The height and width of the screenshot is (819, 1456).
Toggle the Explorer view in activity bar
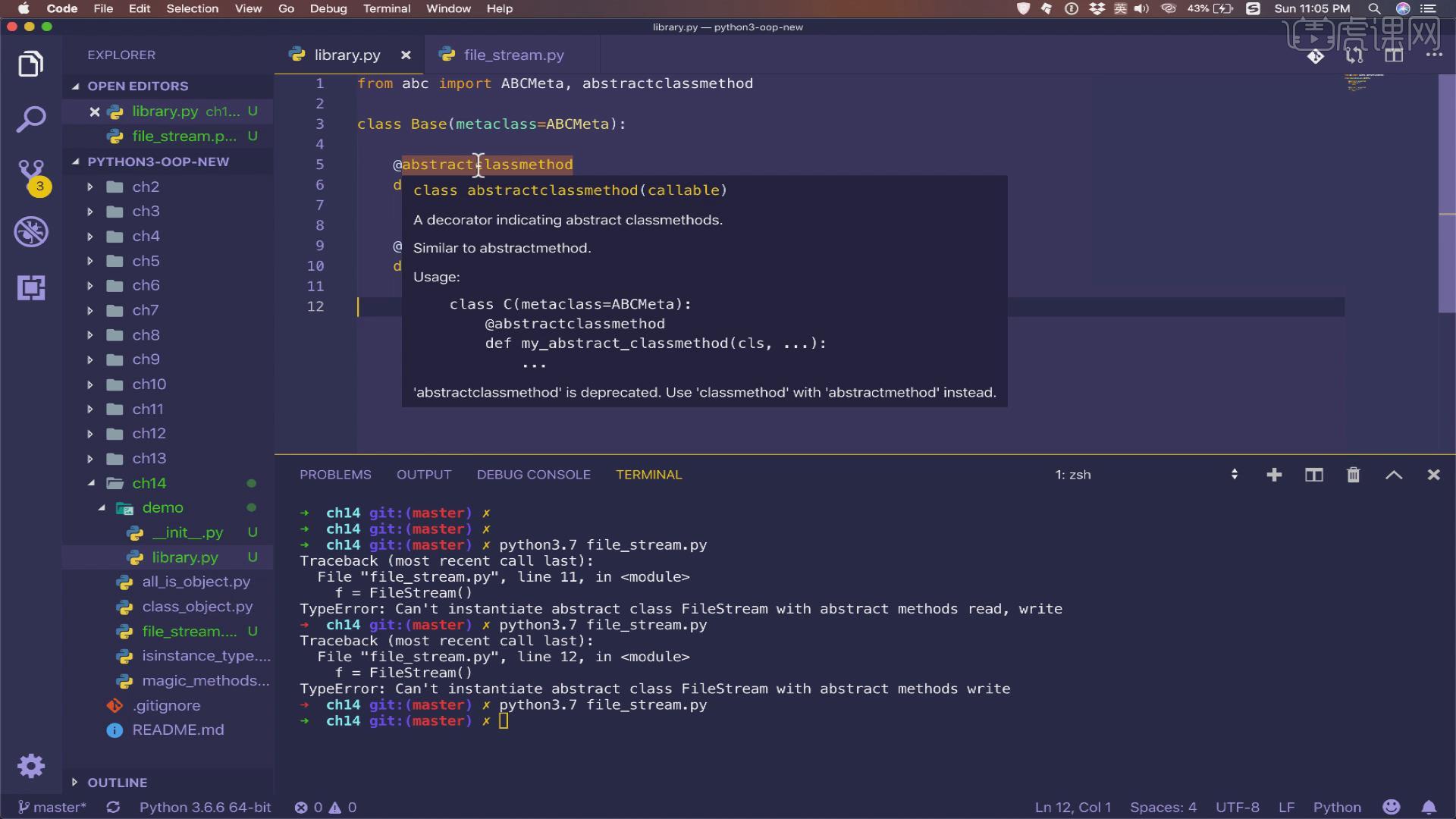point(30,64)
